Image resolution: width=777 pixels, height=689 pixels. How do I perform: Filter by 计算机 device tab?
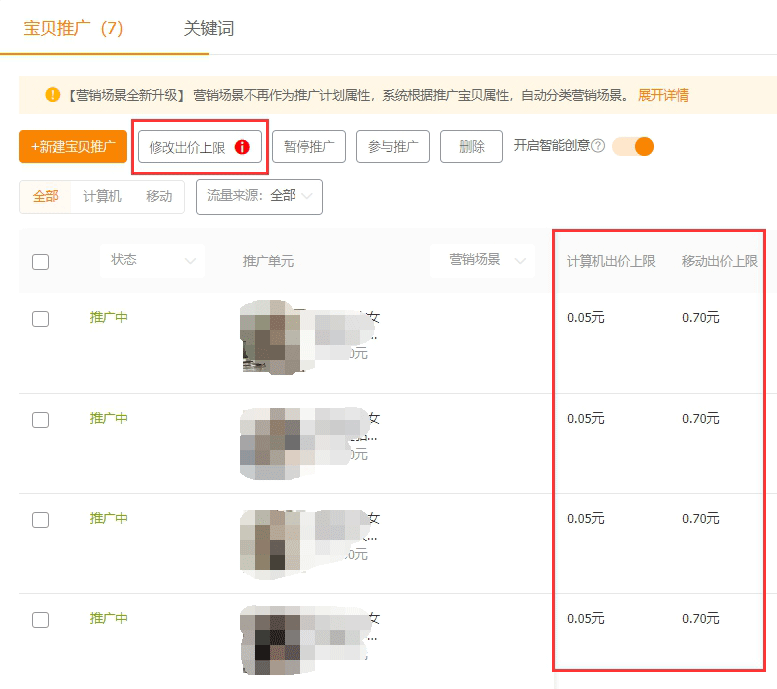[x=102, y=196]
